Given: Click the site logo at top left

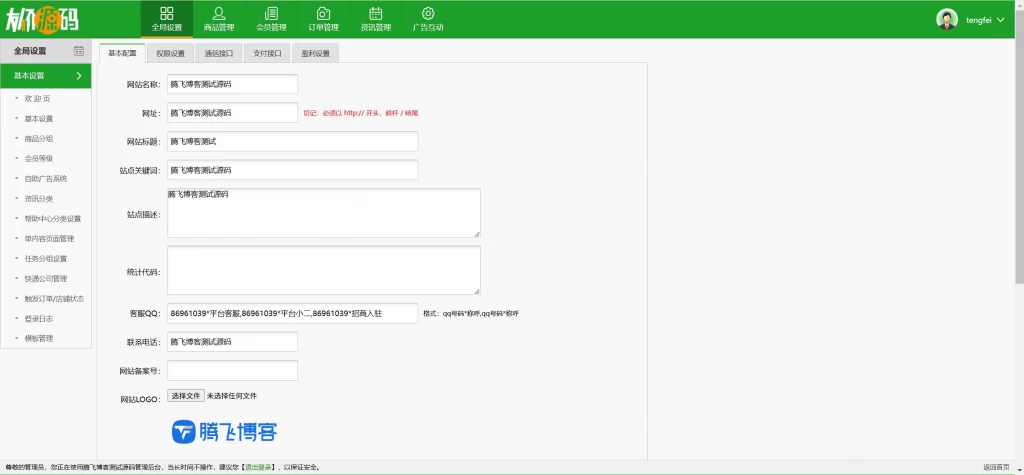Looking at the screenshot, I should (x=42, y=19).
